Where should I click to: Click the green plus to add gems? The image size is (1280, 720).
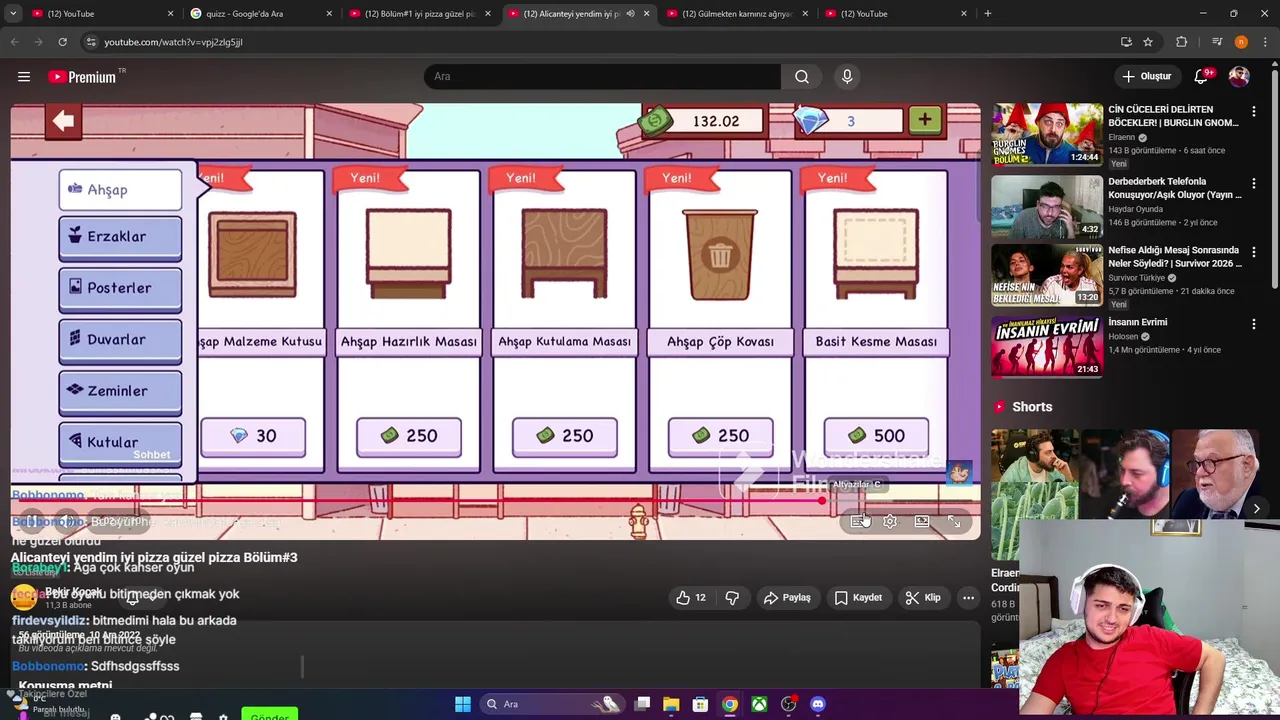point(924,120)
